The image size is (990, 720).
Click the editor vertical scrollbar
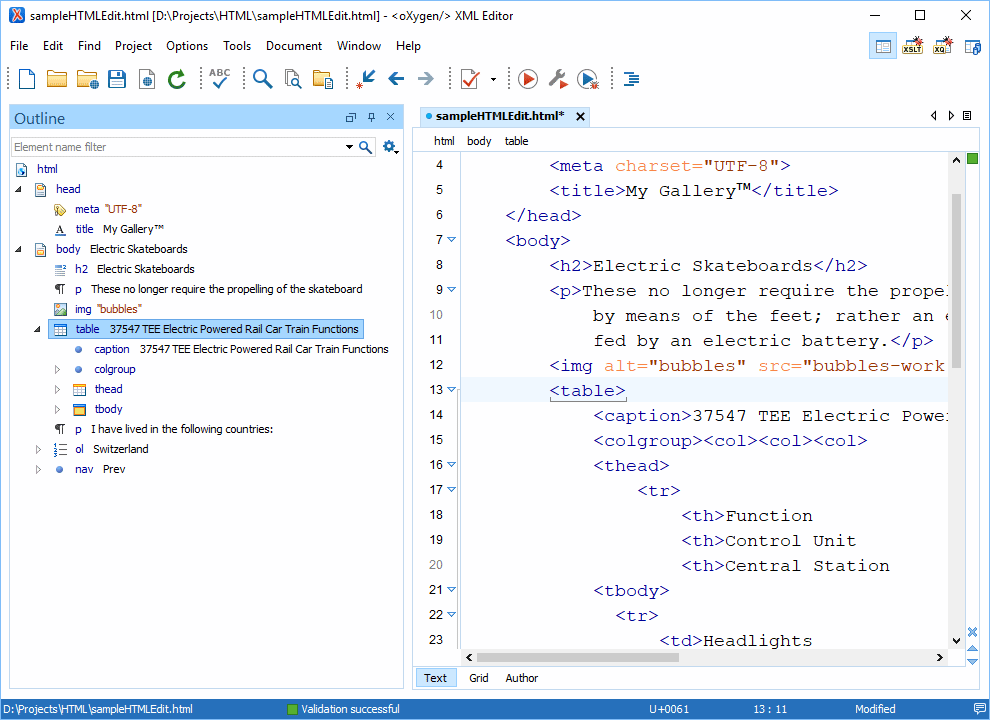[956, 281]
